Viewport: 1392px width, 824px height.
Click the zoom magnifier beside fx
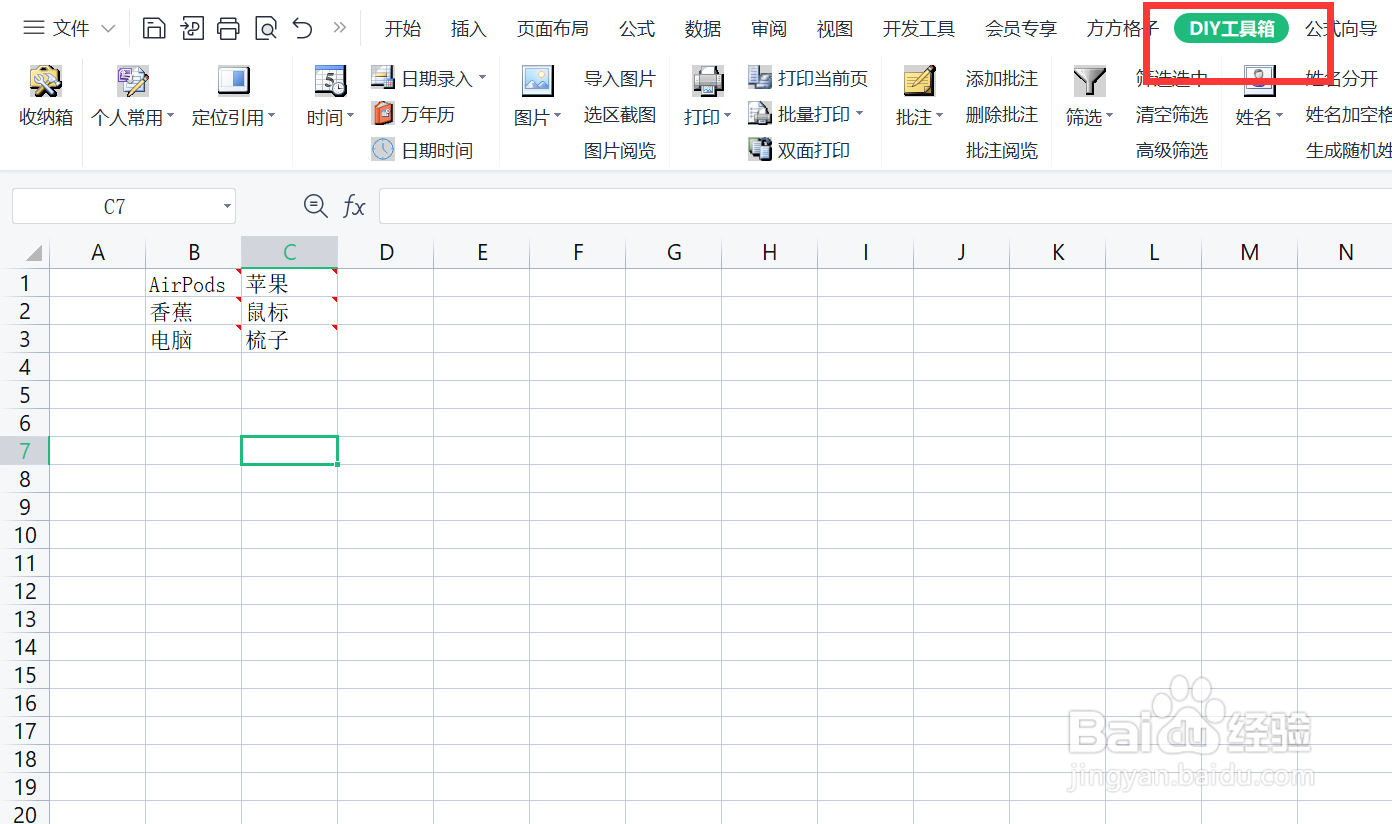(316, 206)
